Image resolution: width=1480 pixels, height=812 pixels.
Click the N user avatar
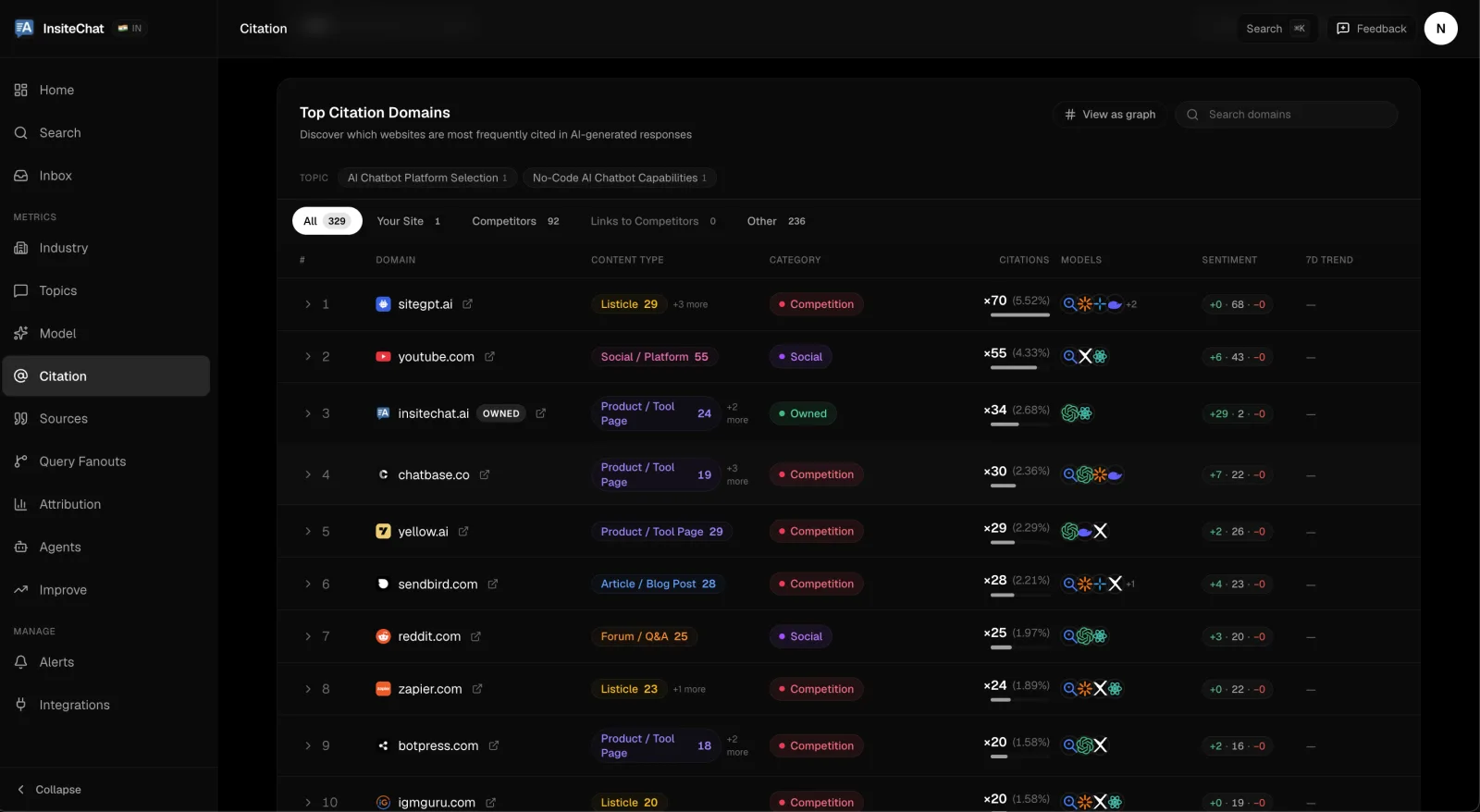point(1440,29)
